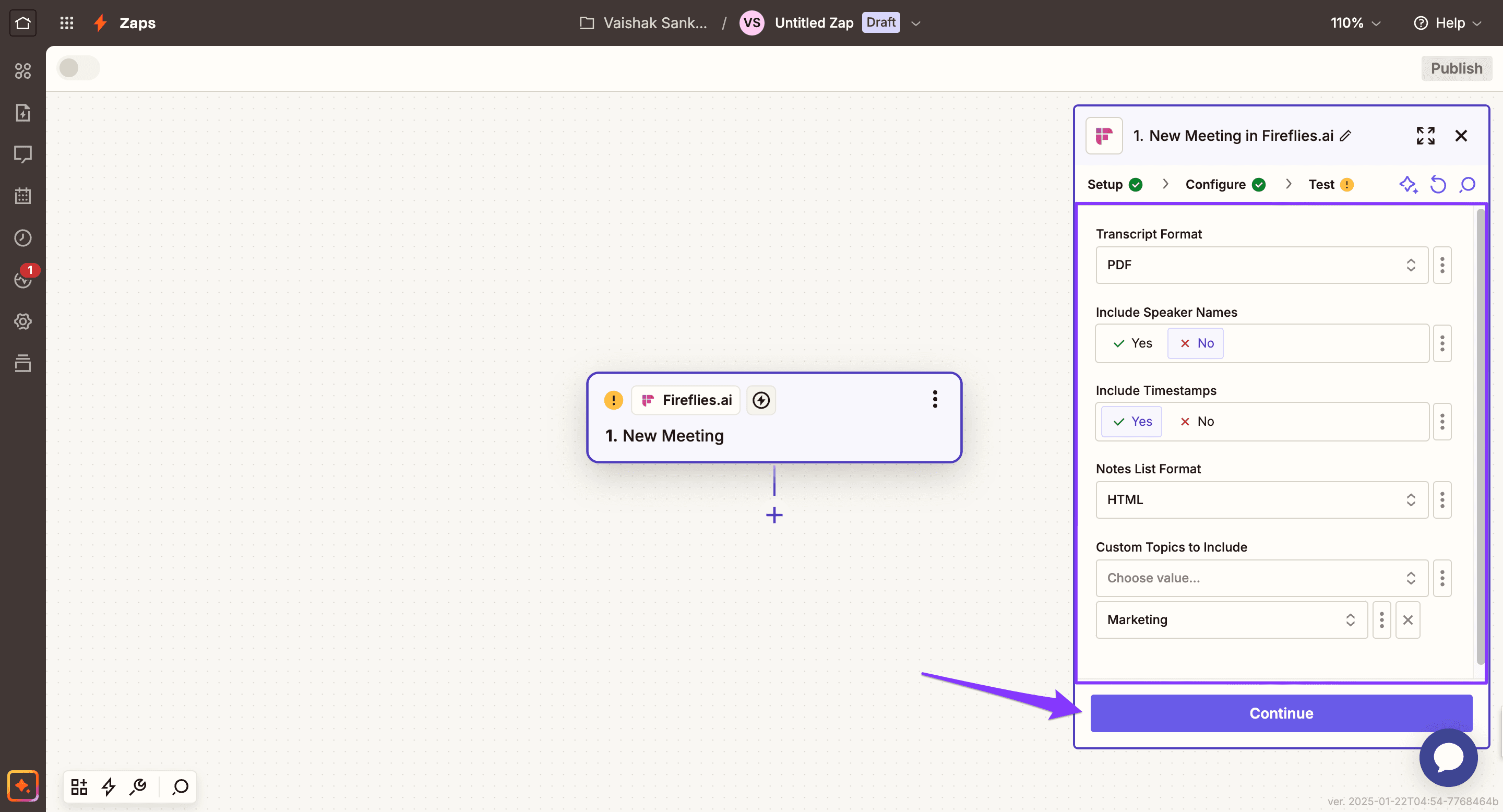Open the Transcript Format PDF dropdown

[1261, 265]
